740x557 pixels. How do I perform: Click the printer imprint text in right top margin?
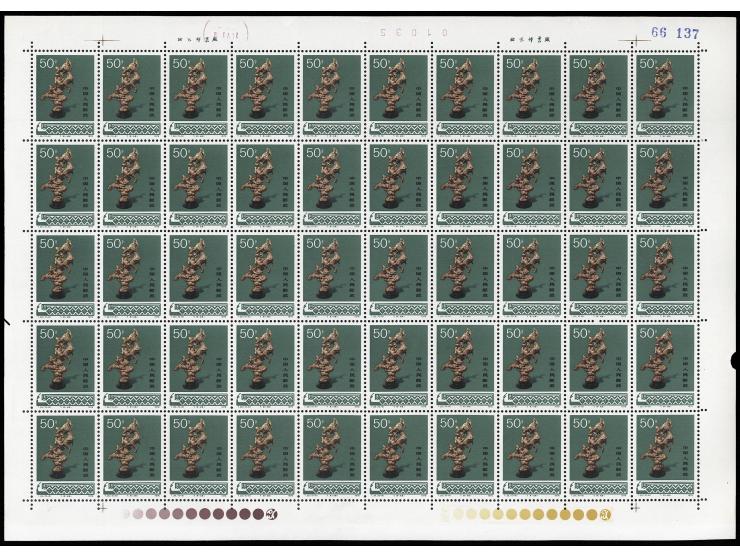point(530,41)
